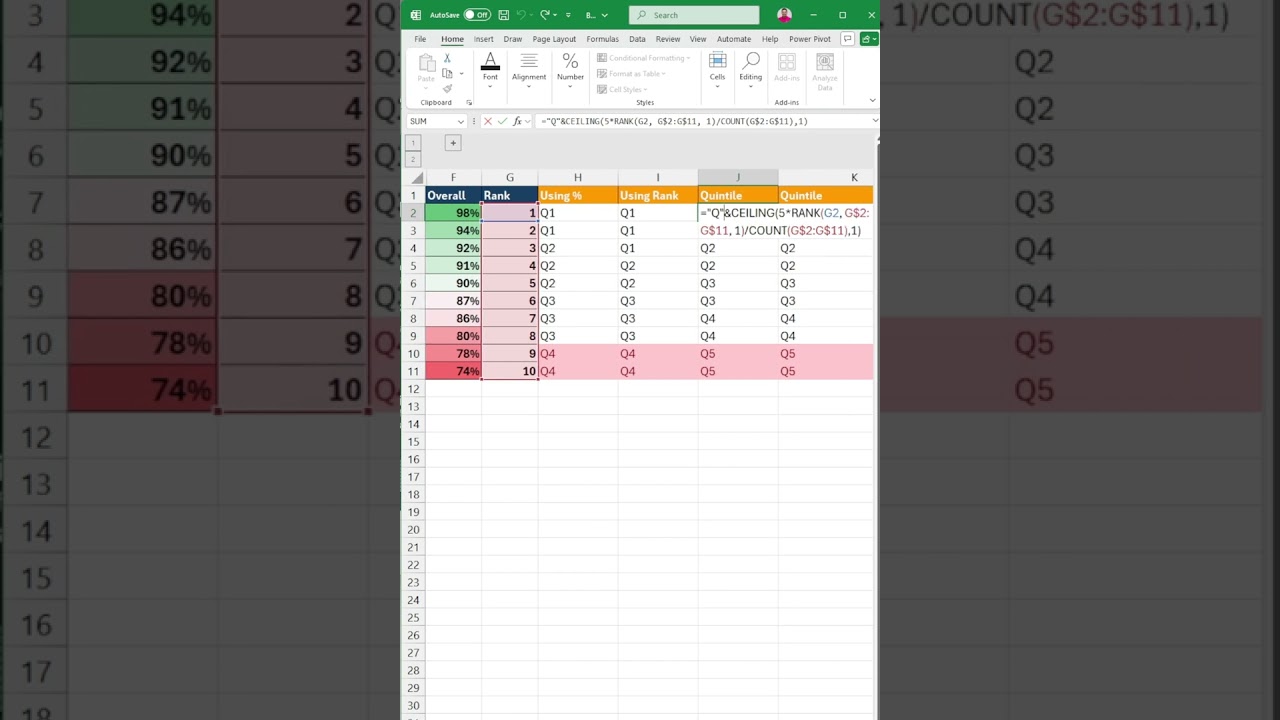Select outline level 2 button
The image size is (1280, 720).
click(x=413, y=159)
